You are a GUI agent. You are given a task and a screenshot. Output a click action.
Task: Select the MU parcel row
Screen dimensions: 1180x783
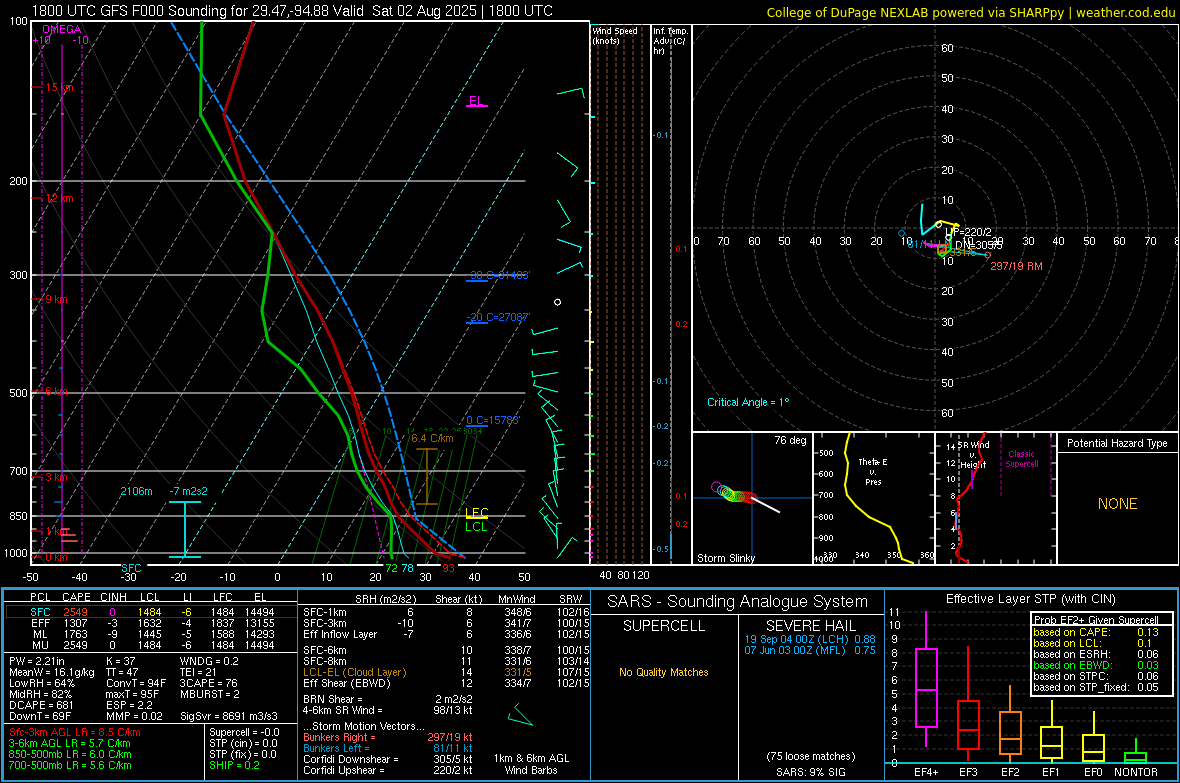[x=151, y=645]
